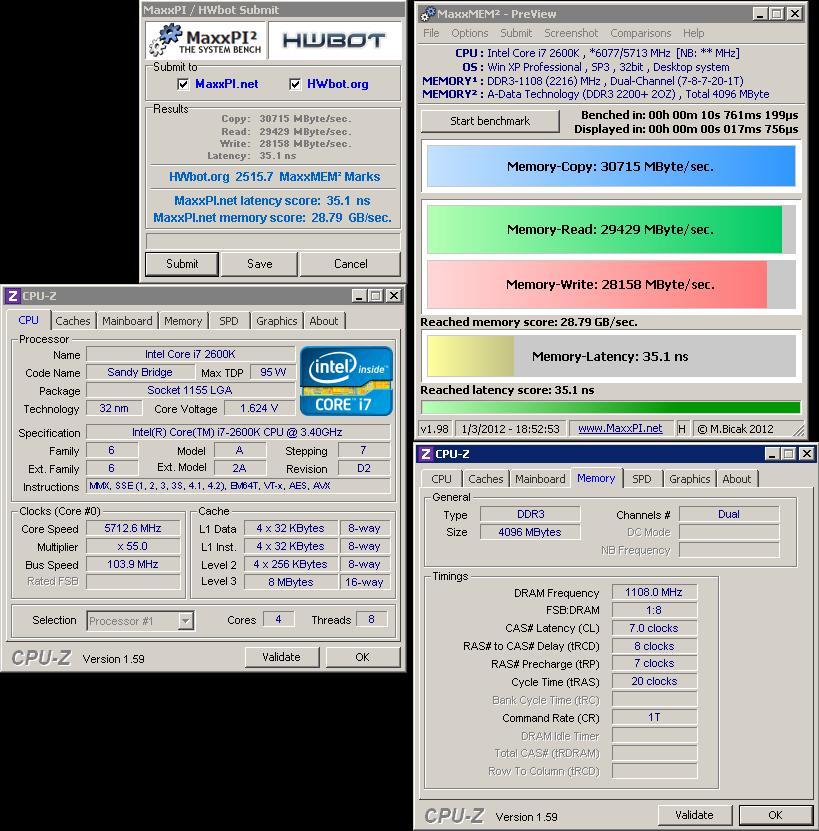Click OK in CPU-Z Memory window
Image resolution: width=819 pixels, height=831 pixels.
point(776,815)
